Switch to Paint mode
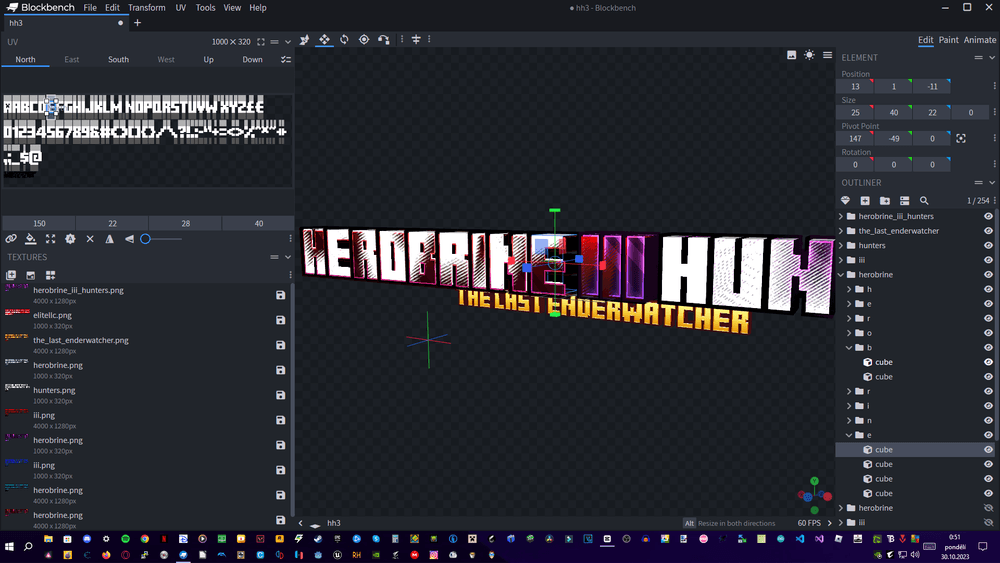 point(948,40)
